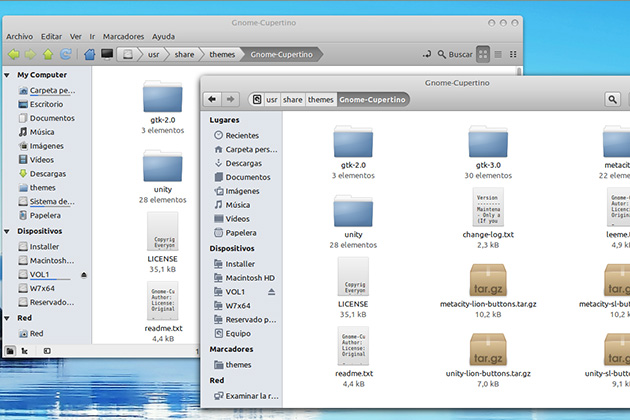This screenshot has height=420, width=630.
Task: Collapse the Dispositivos section in rear sidebar
Action: click(x=7, y=232)
